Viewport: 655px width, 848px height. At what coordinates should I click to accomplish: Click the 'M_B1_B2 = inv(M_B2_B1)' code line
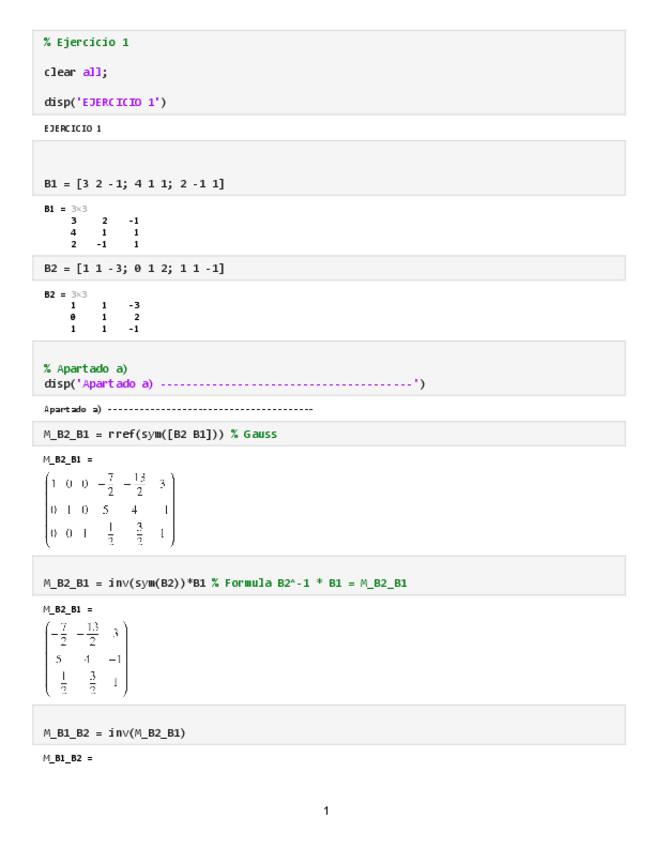click(114, 732)
